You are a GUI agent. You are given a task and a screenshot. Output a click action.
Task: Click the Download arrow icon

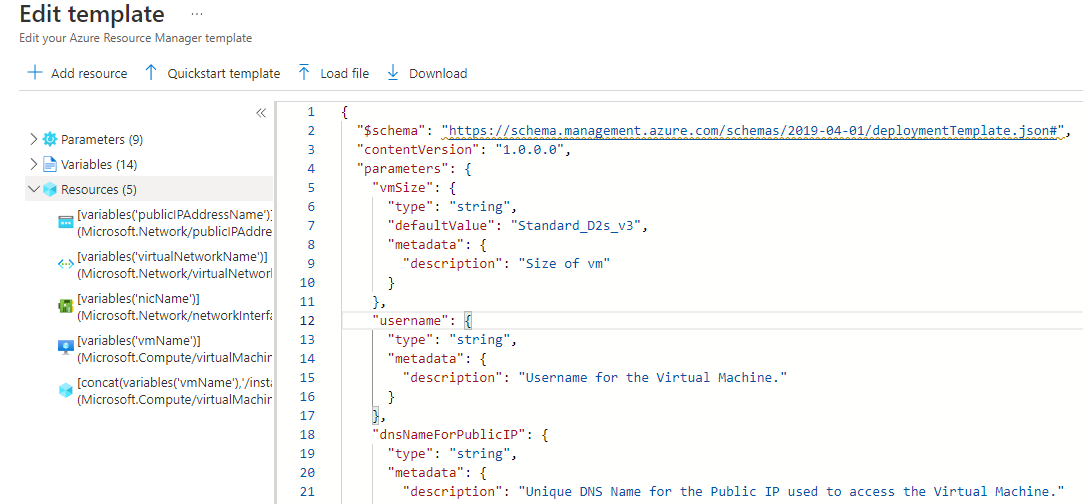pos(392,73)
